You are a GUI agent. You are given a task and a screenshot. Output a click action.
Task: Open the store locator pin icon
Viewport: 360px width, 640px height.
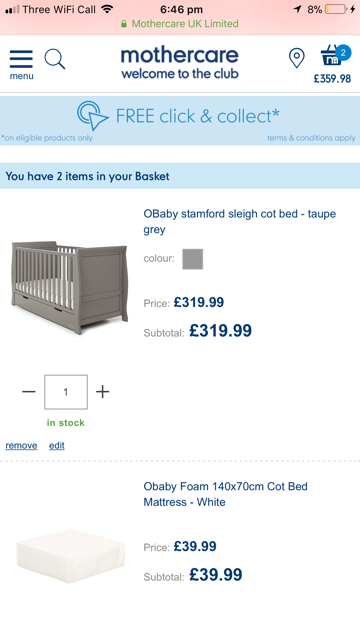tap(296, 58)
